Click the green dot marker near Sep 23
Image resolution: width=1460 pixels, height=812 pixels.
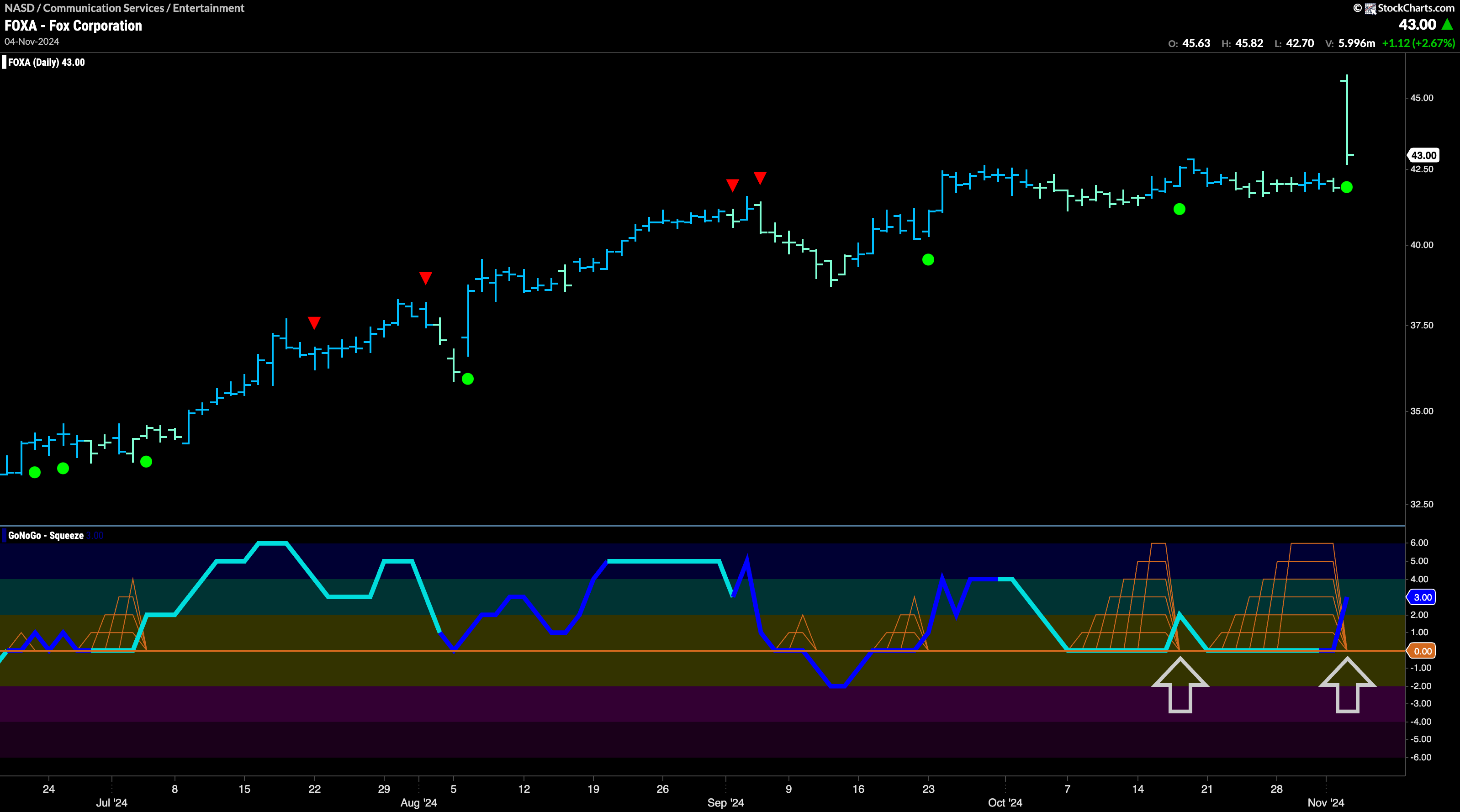click(x=928, y=259)
